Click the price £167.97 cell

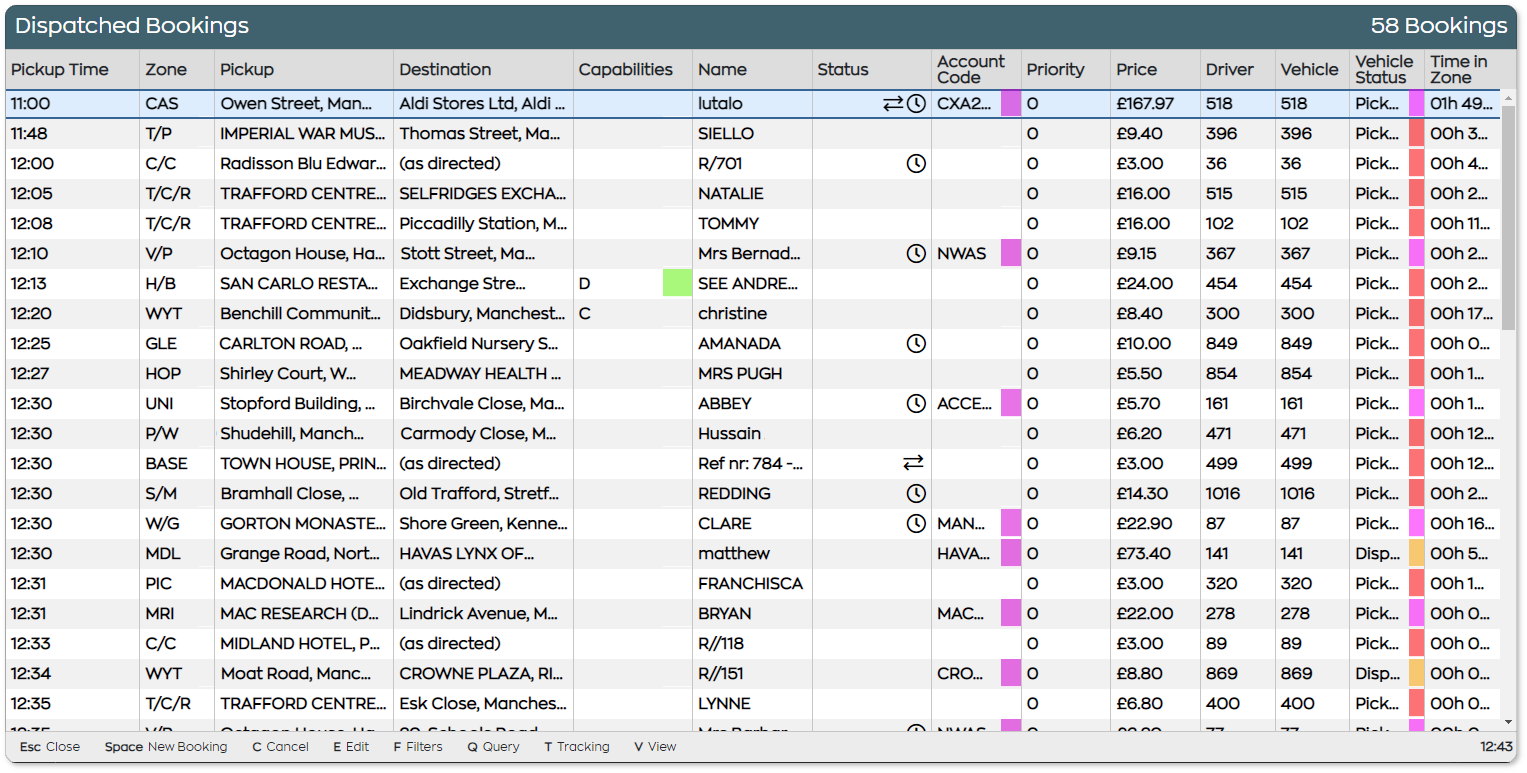pyautogui.click(x=1156, y=103)
